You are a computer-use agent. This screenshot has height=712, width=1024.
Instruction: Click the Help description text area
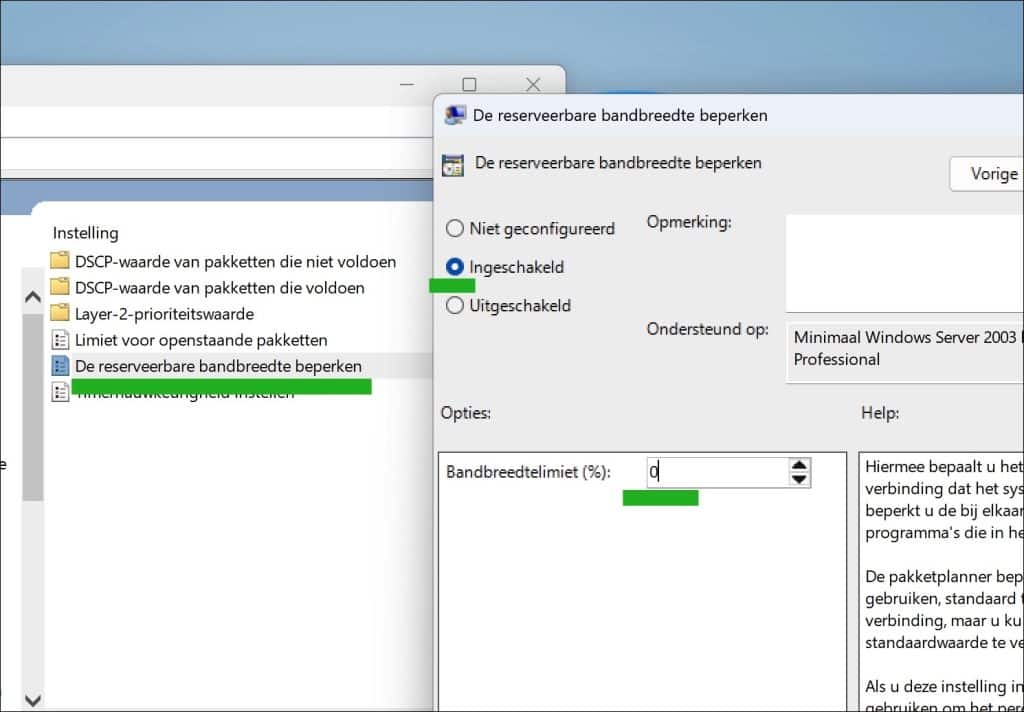click(942, 581)
